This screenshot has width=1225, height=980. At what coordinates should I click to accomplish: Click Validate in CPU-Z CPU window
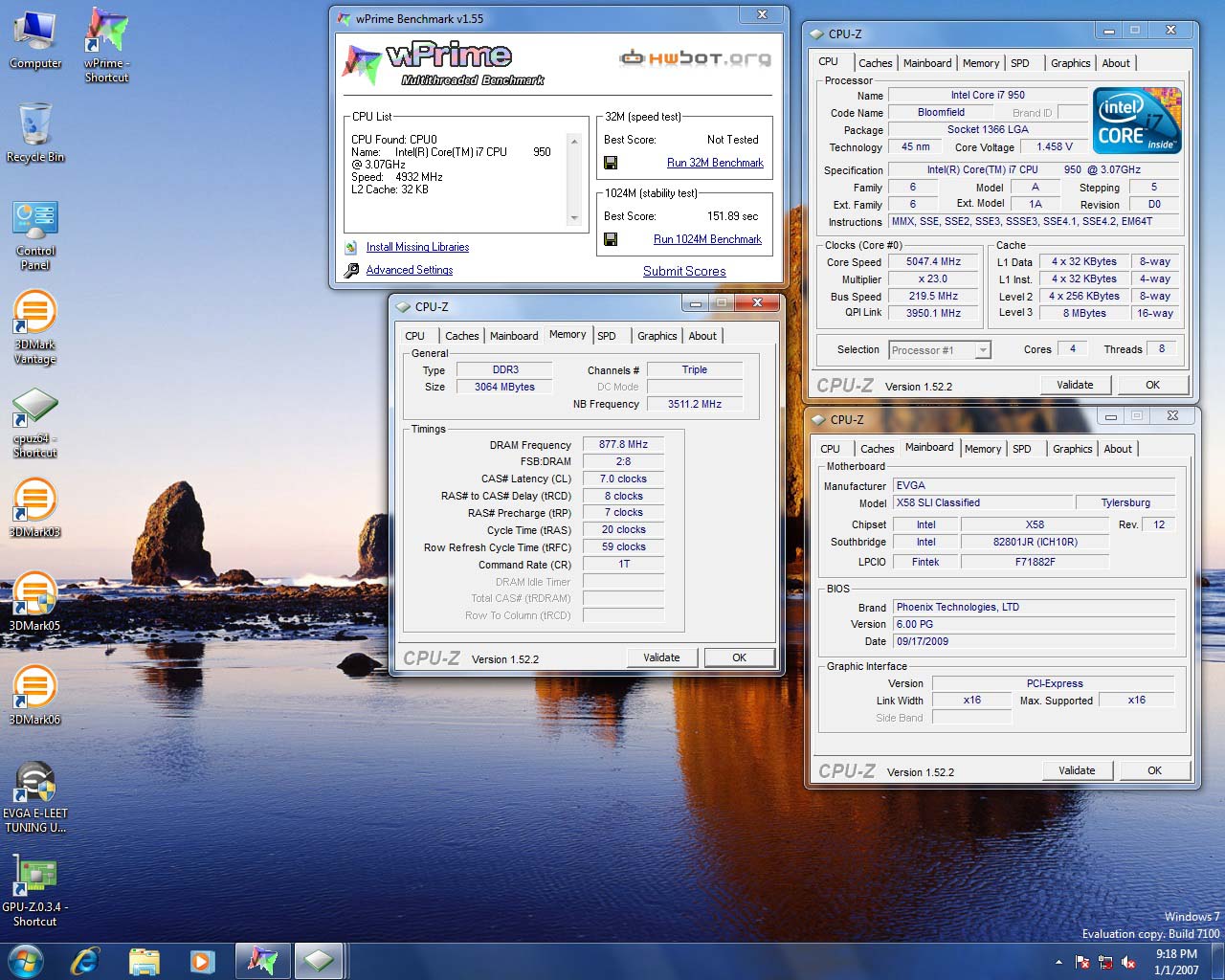[x=1075, y=385]
